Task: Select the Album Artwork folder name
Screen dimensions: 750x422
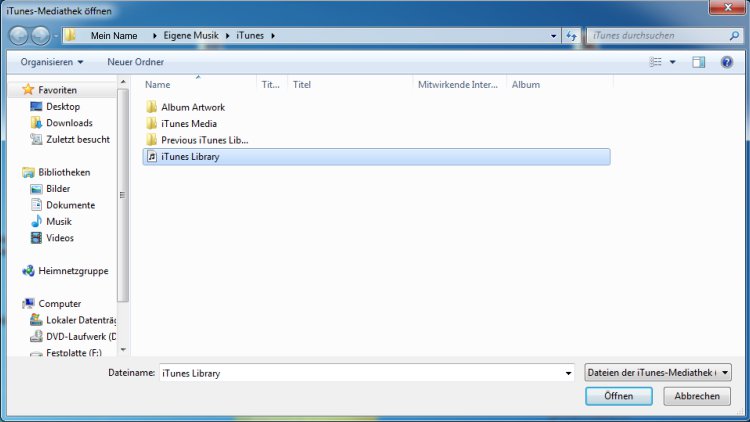Action: coord(193,107)
